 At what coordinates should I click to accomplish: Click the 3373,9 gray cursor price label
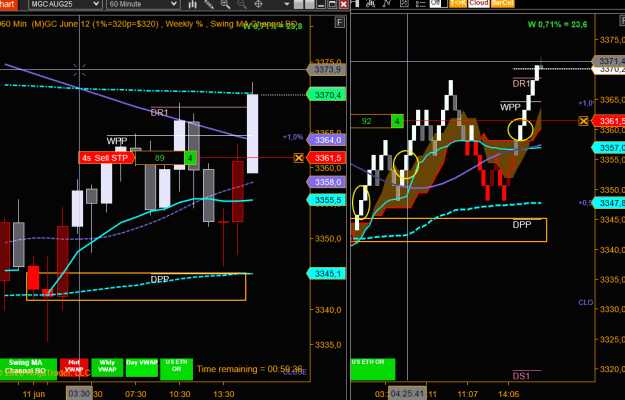pos(326,70)
